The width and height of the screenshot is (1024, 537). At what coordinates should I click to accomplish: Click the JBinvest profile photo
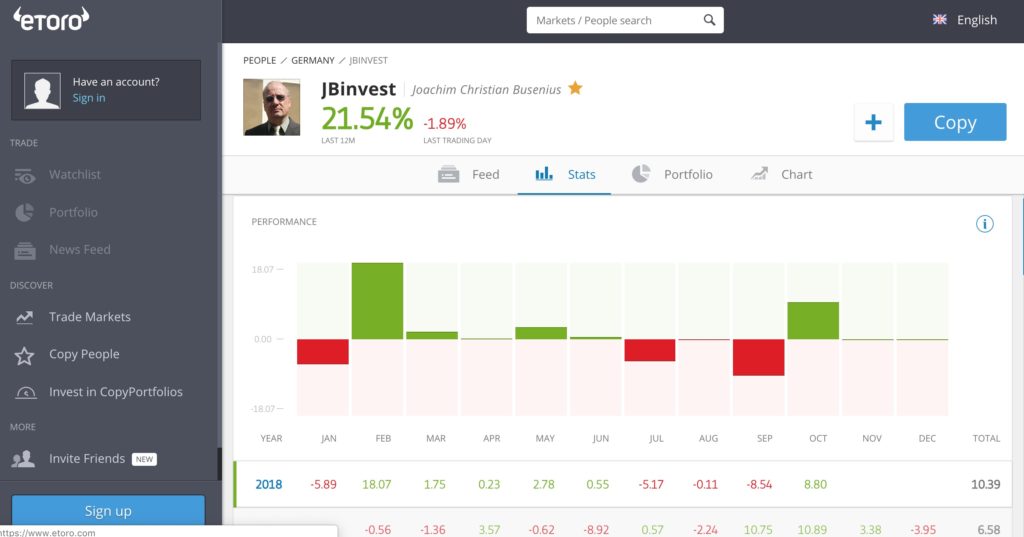272,107
